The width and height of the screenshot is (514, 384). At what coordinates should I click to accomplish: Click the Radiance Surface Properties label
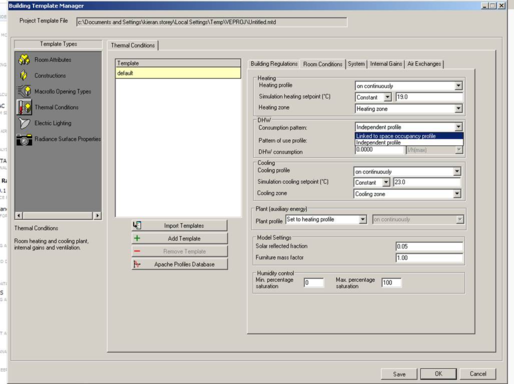tap(68, 139)
